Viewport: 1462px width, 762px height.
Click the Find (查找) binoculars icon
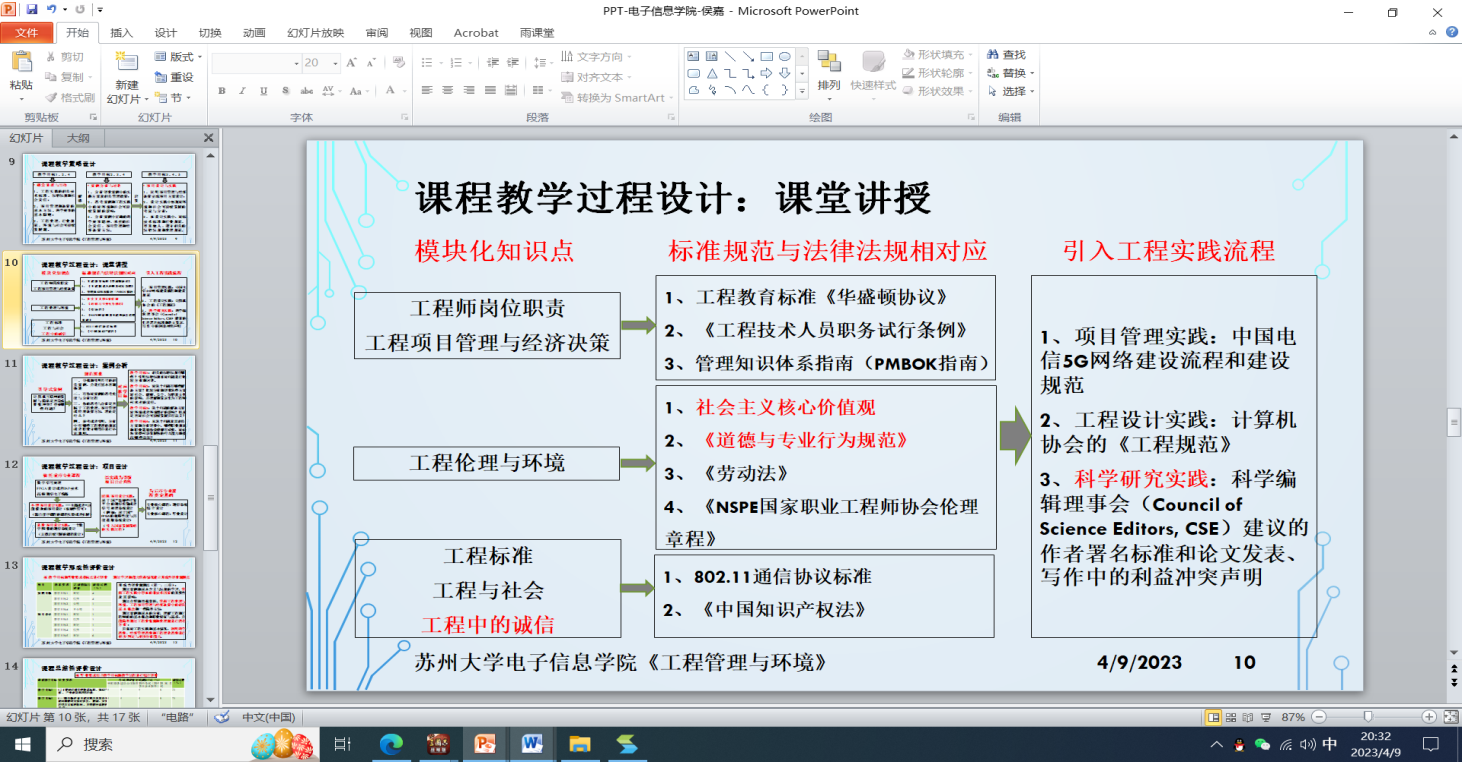993,55
